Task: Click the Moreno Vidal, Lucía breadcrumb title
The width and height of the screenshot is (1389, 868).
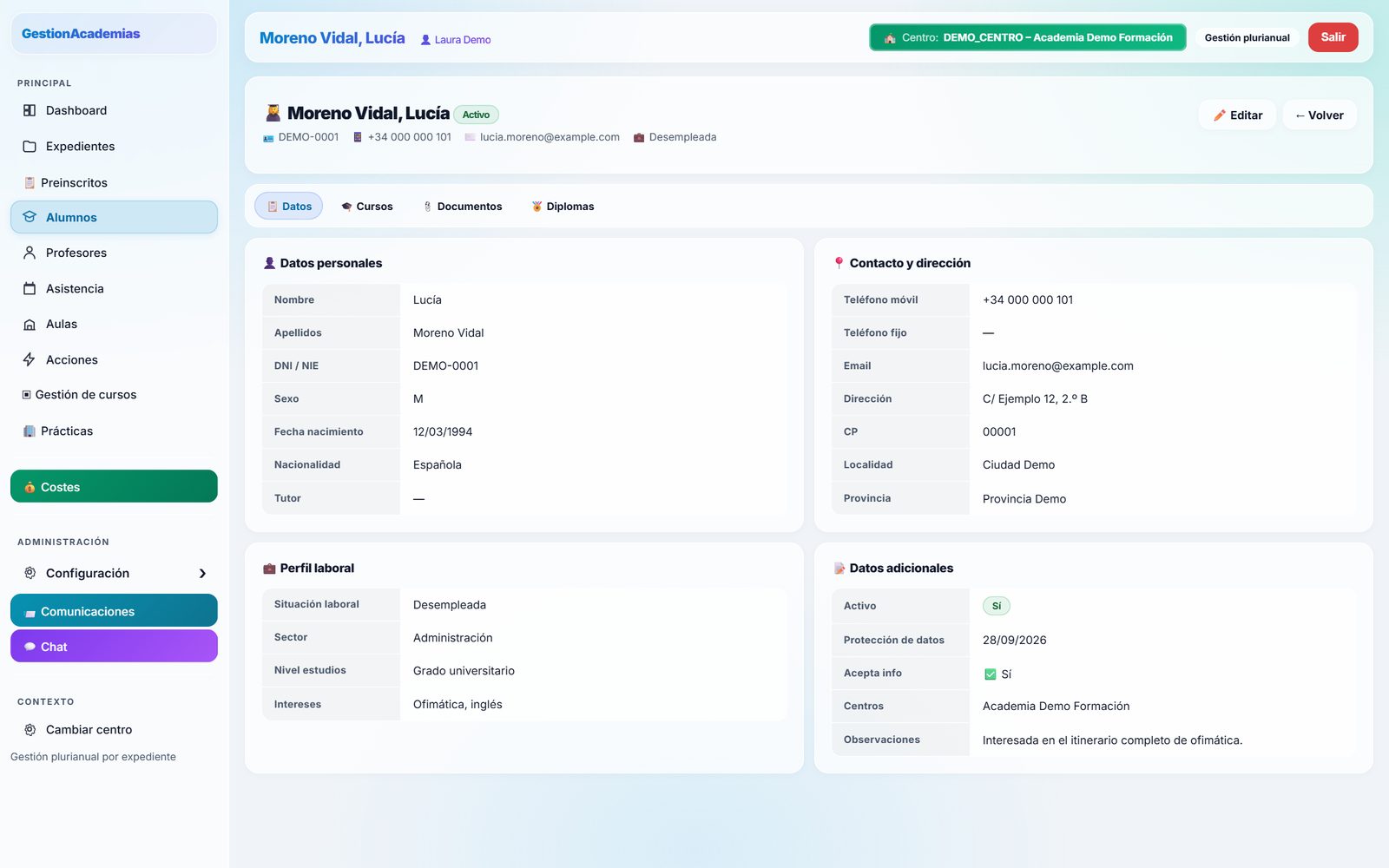Action: tap(332, 38)
